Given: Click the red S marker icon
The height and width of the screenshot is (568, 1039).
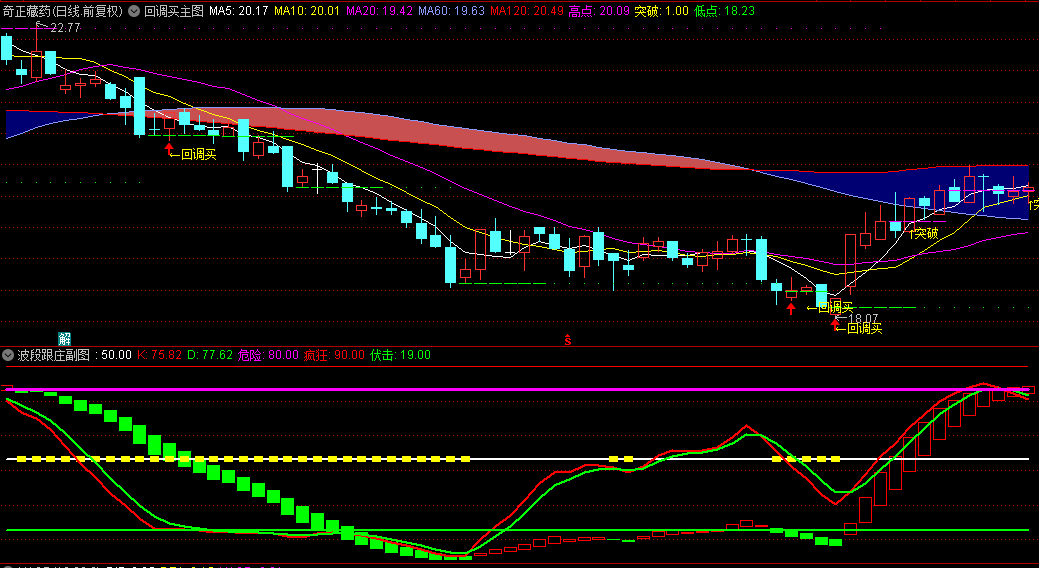Looking at the screenshot, I should pos(568,340).
